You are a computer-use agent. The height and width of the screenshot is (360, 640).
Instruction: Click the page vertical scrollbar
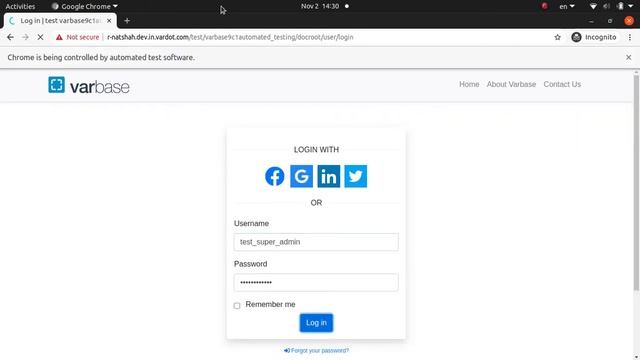click(636, 182)
